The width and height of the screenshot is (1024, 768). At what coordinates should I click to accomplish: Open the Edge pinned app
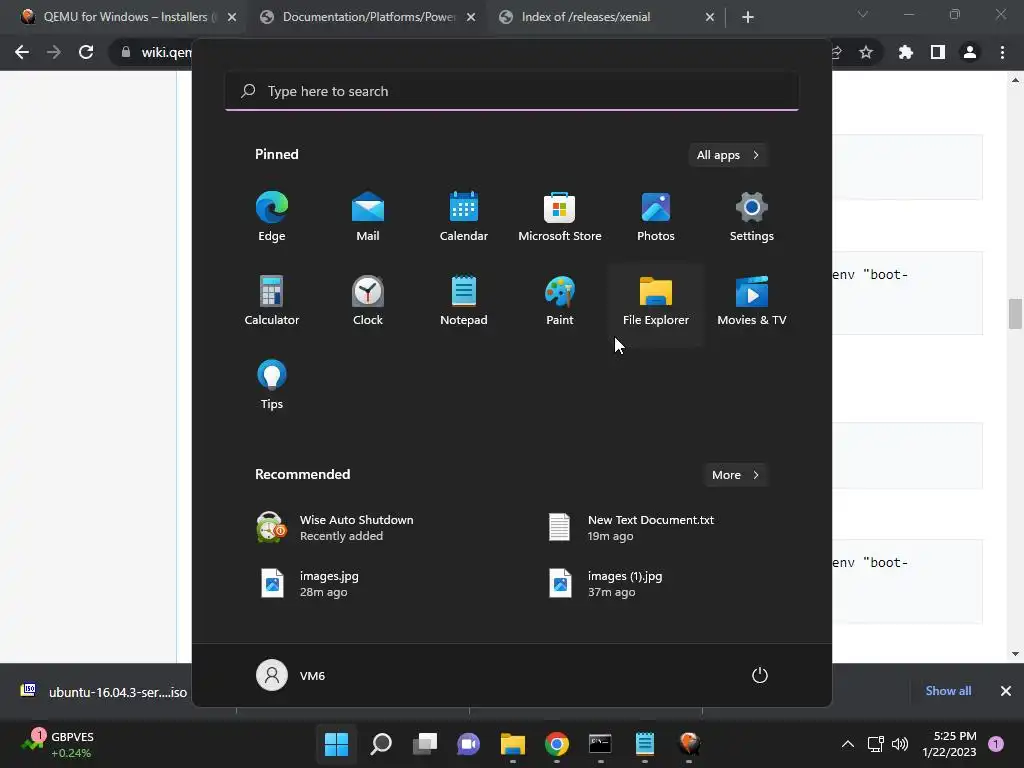(272, 217)
